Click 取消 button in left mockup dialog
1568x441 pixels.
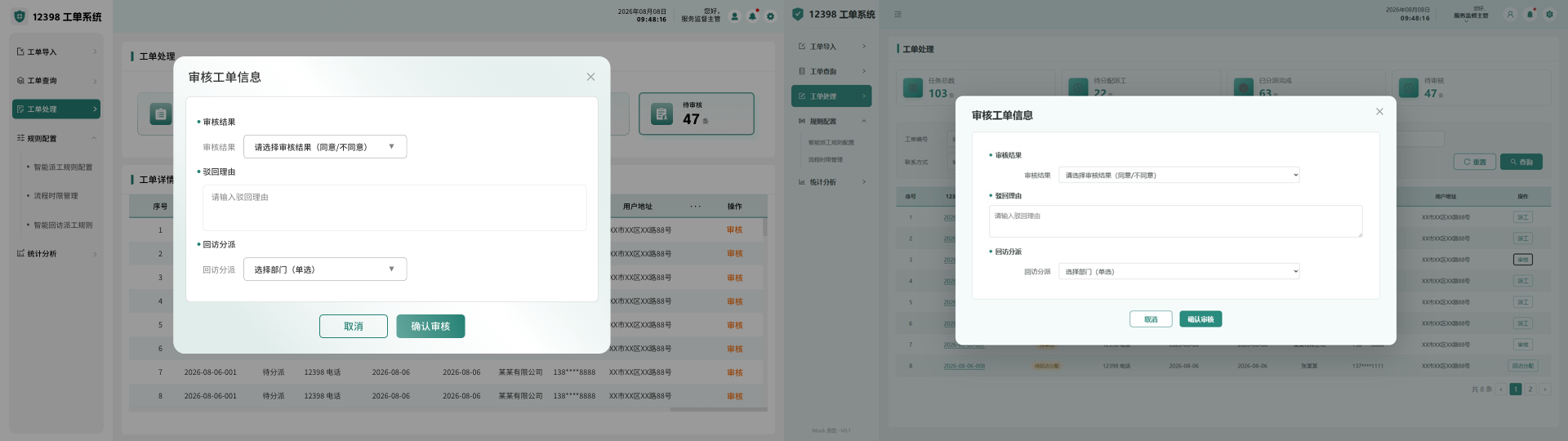[x=354, y=326]
